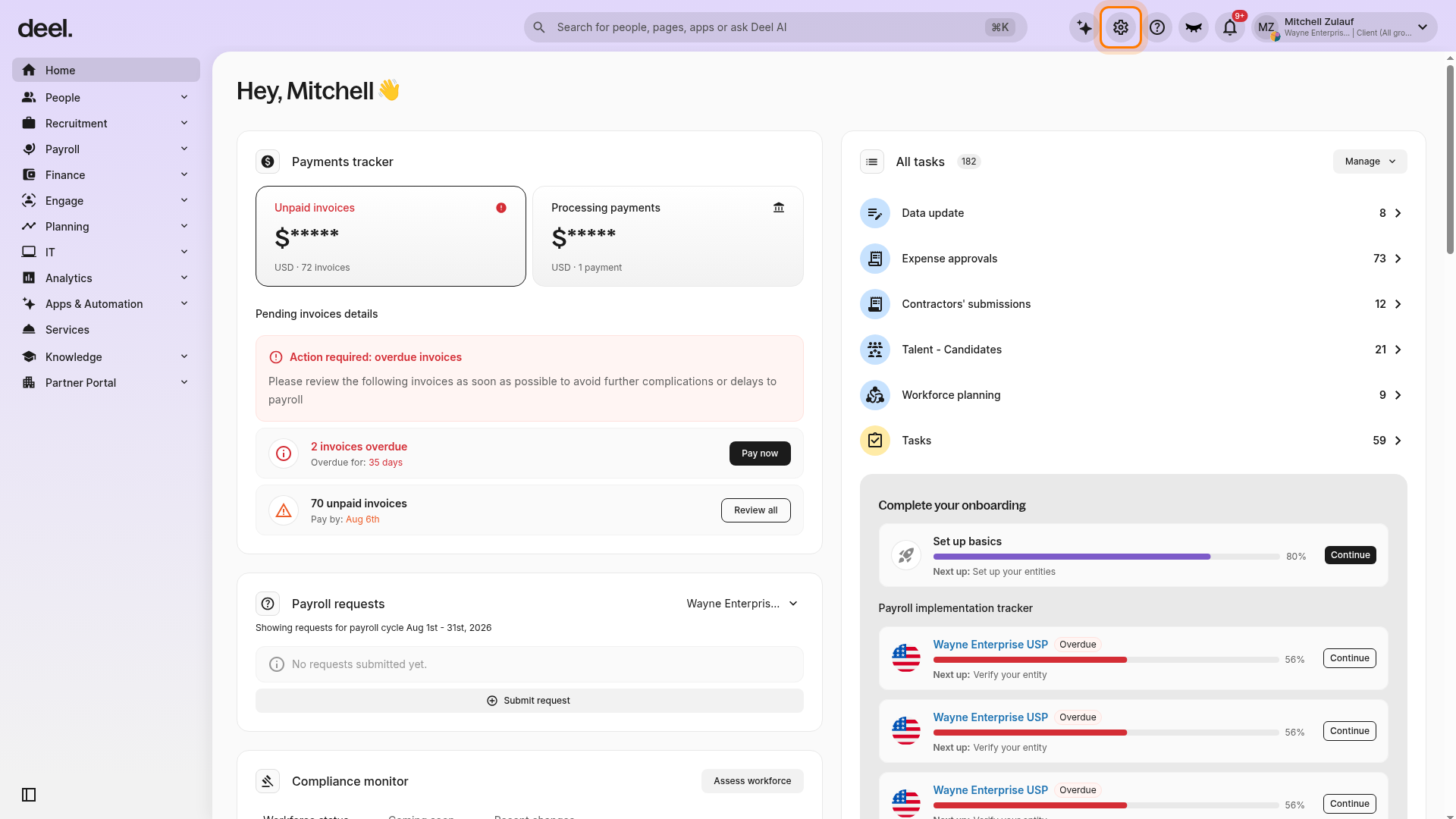Click the search magnifier icon
1456x819 pixels.
[539, 27]
